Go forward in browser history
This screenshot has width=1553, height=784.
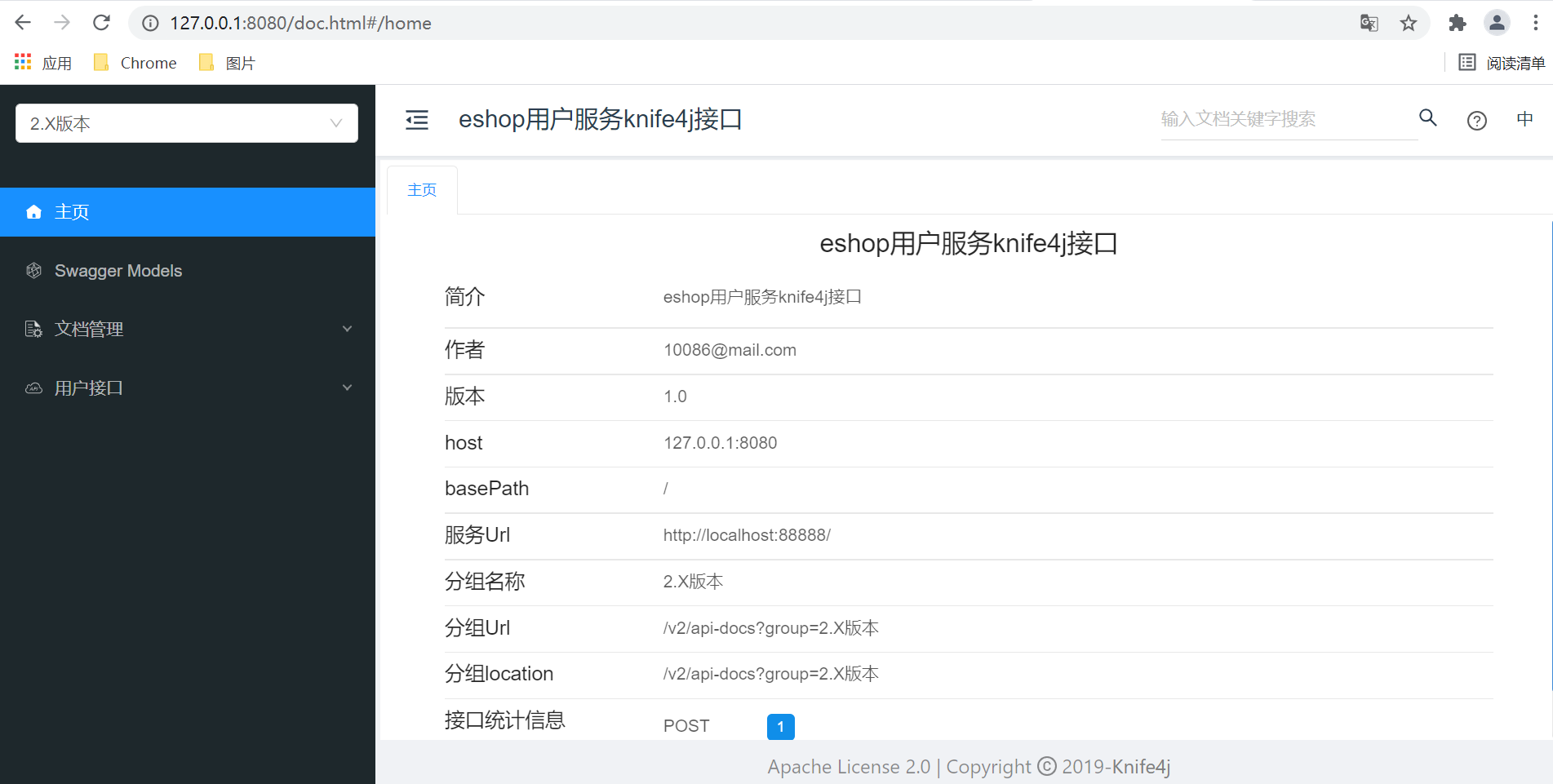click(62, 23)
